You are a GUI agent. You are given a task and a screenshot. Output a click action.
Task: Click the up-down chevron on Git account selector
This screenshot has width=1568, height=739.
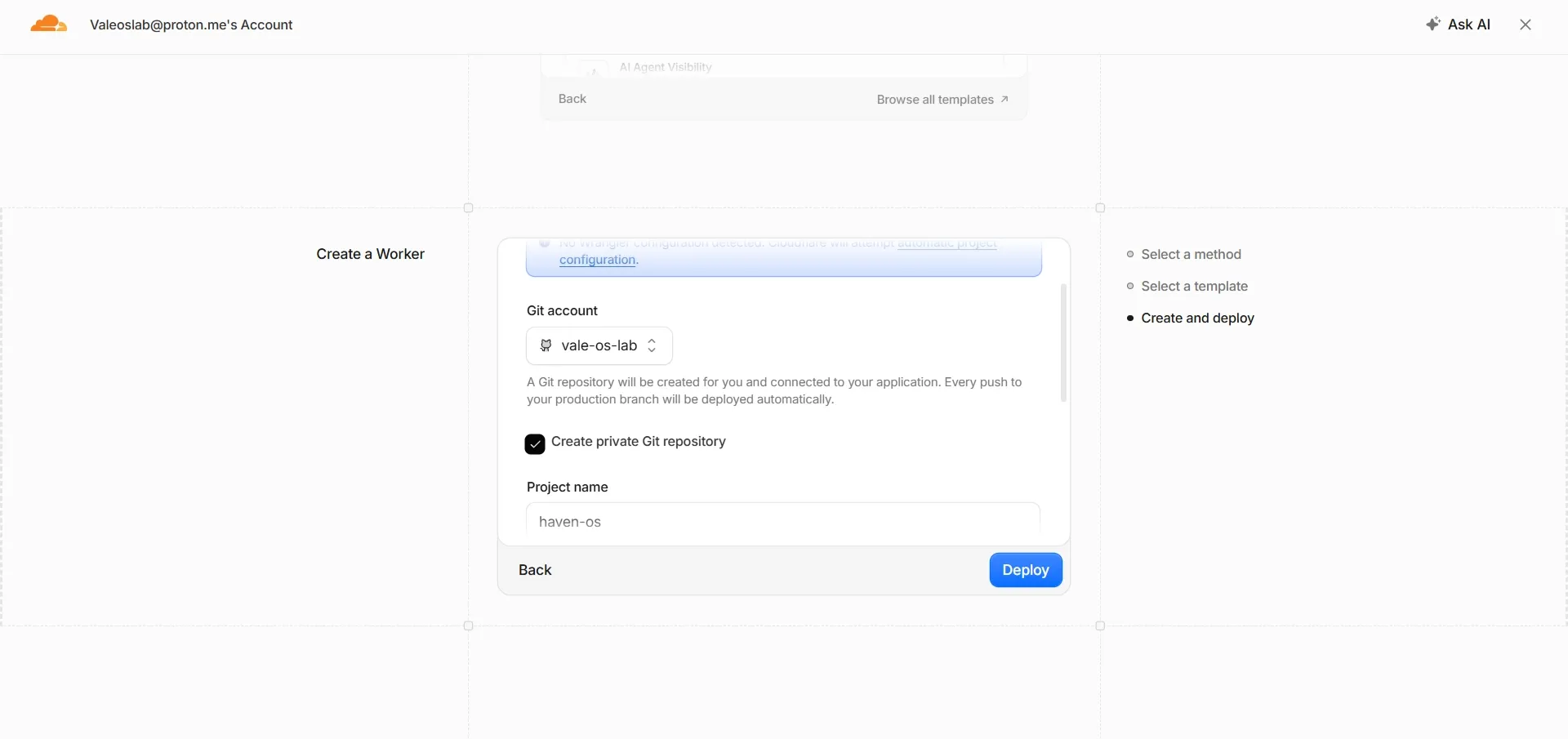[x=652, y=345]
